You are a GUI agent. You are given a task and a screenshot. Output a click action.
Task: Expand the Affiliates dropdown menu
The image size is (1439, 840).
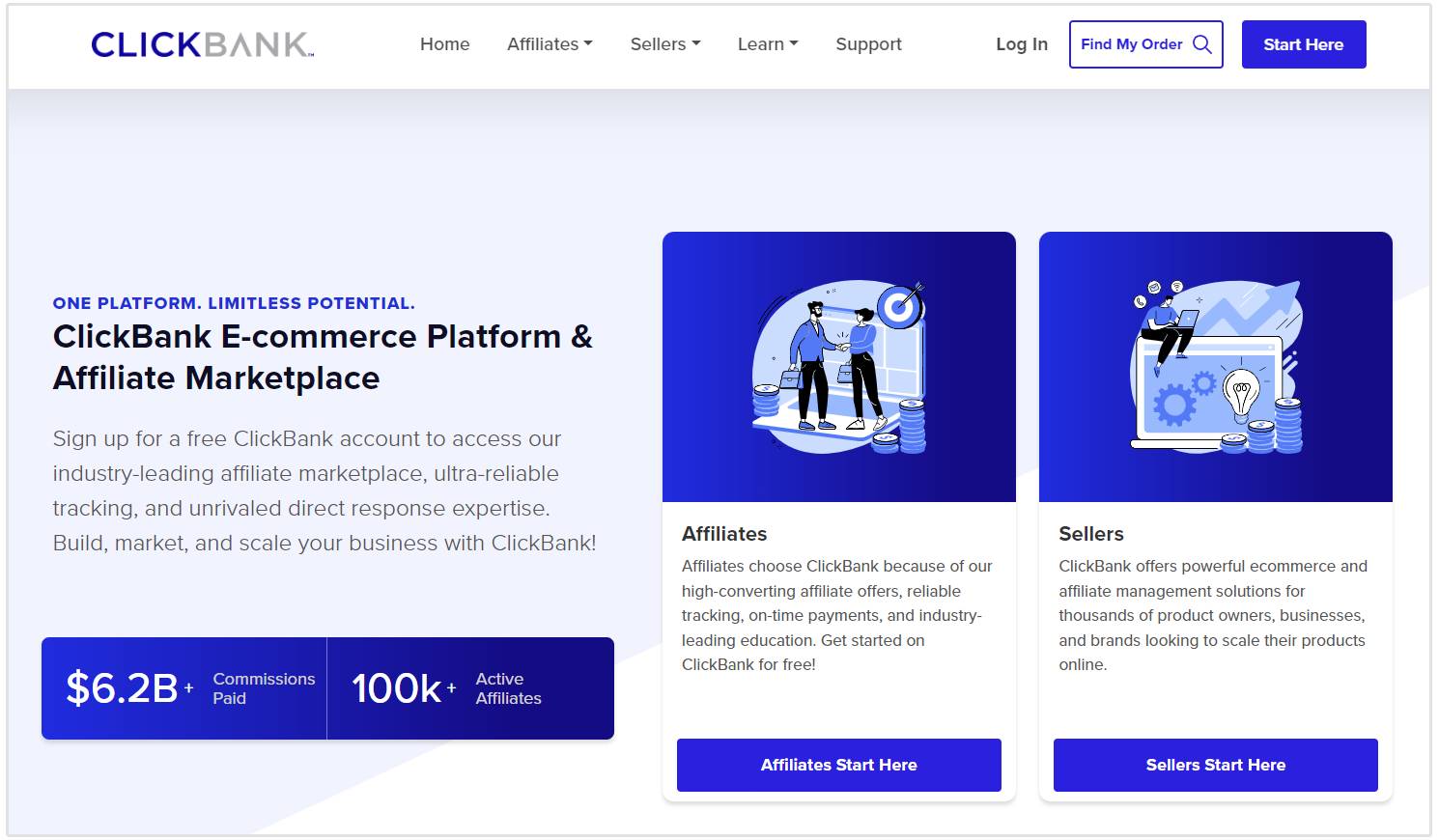coord(550,44)
